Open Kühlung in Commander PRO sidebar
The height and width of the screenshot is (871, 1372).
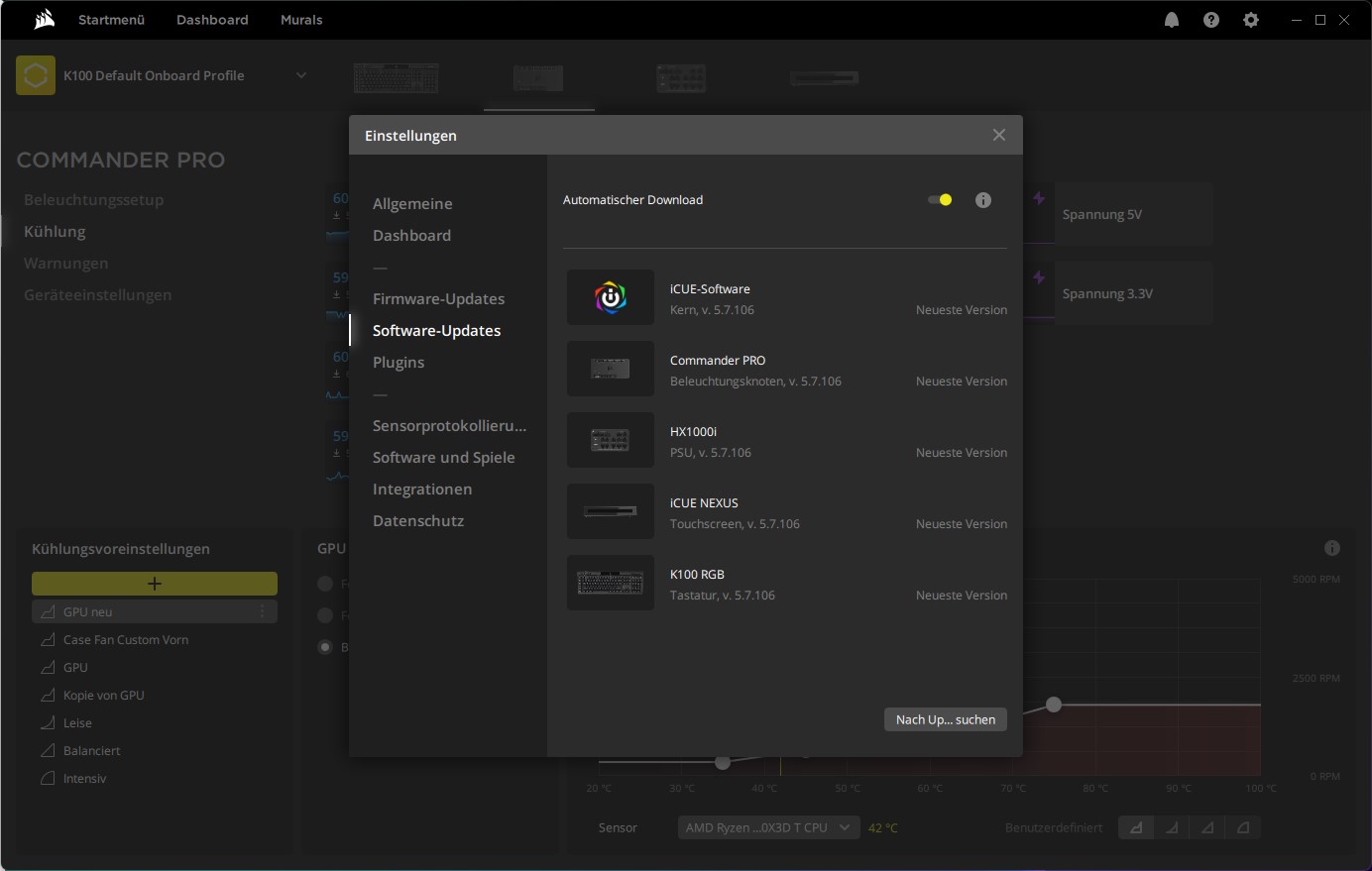(x=55, y=231)
